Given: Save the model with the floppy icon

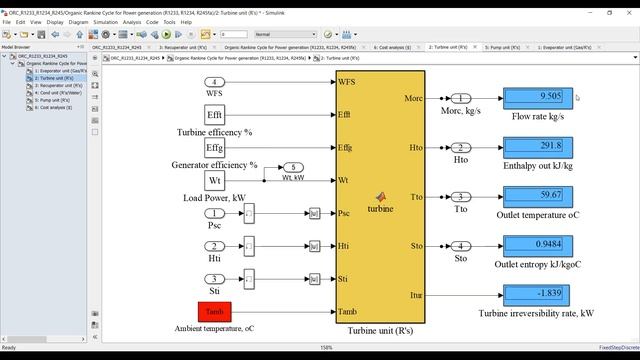Looking at the screenshot, I should 41,35.
